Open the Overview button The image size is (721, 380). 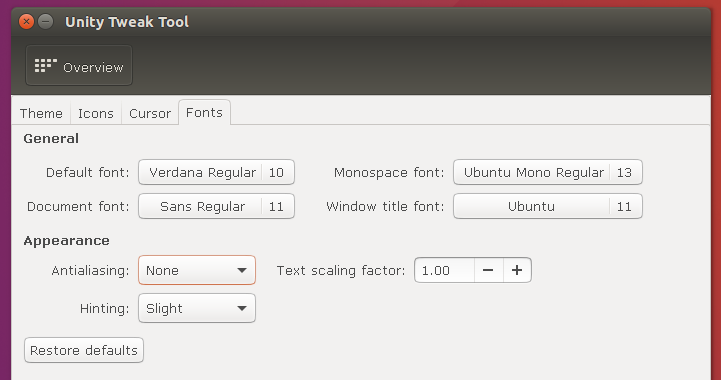click(x=79, y=65)
